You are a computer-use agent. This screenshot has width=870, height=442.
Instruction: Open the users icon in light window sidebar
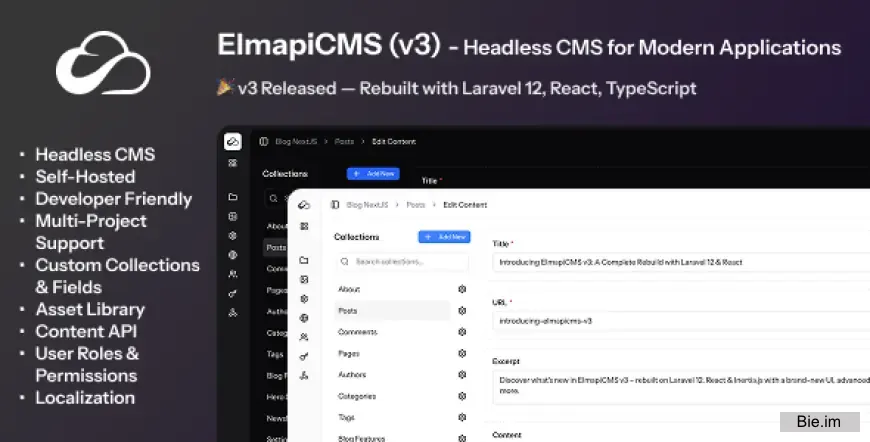[x=304, y=337]
